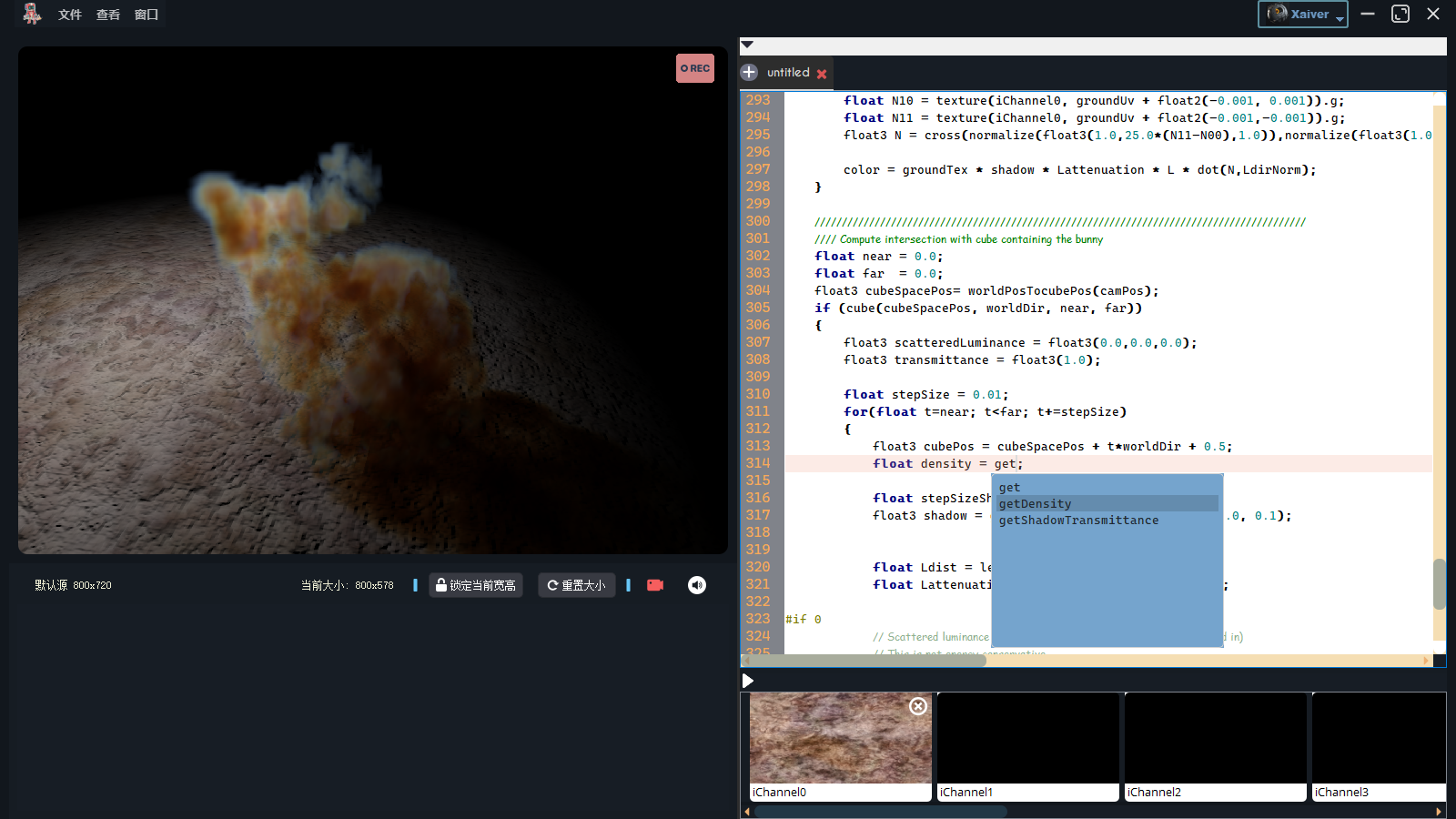Click the iChannel2 thumbnail slot

tap(1215, 738)
